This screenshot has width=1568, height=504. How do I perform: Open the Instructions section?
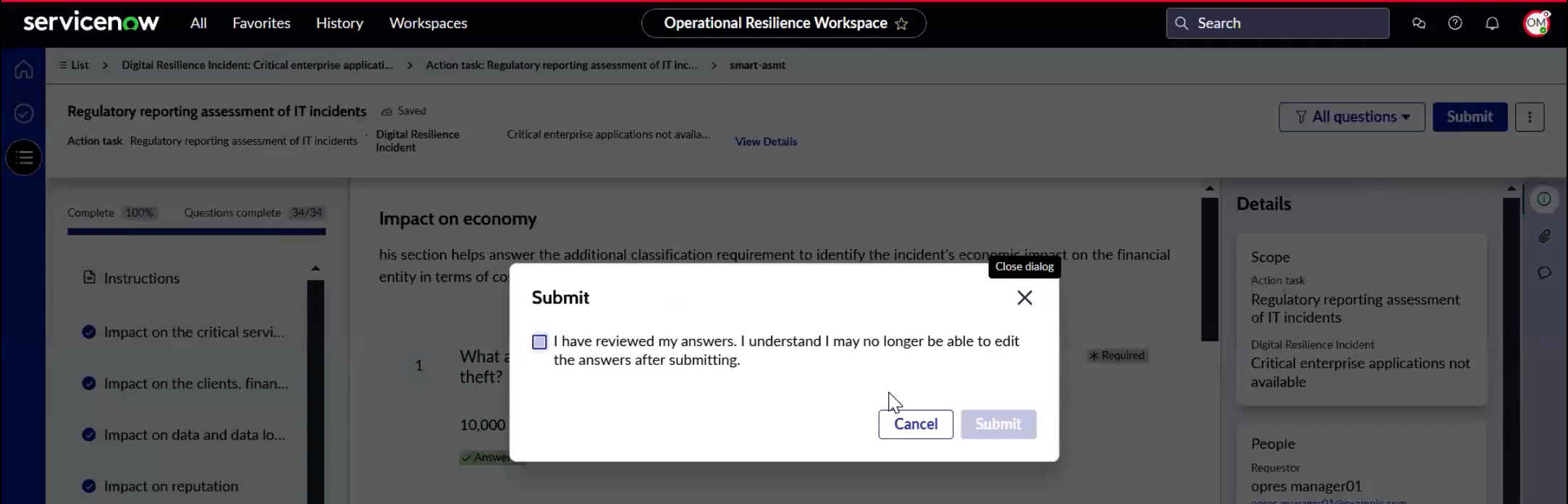142,278
